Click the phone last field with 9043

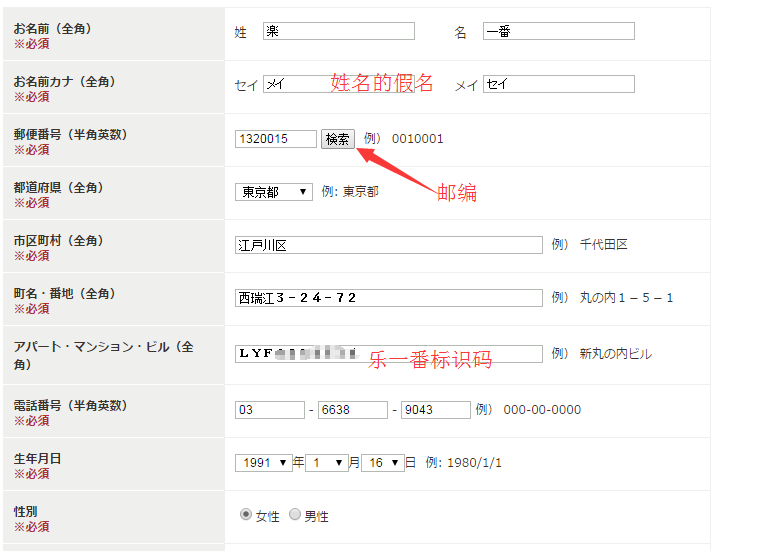[435, 410]
